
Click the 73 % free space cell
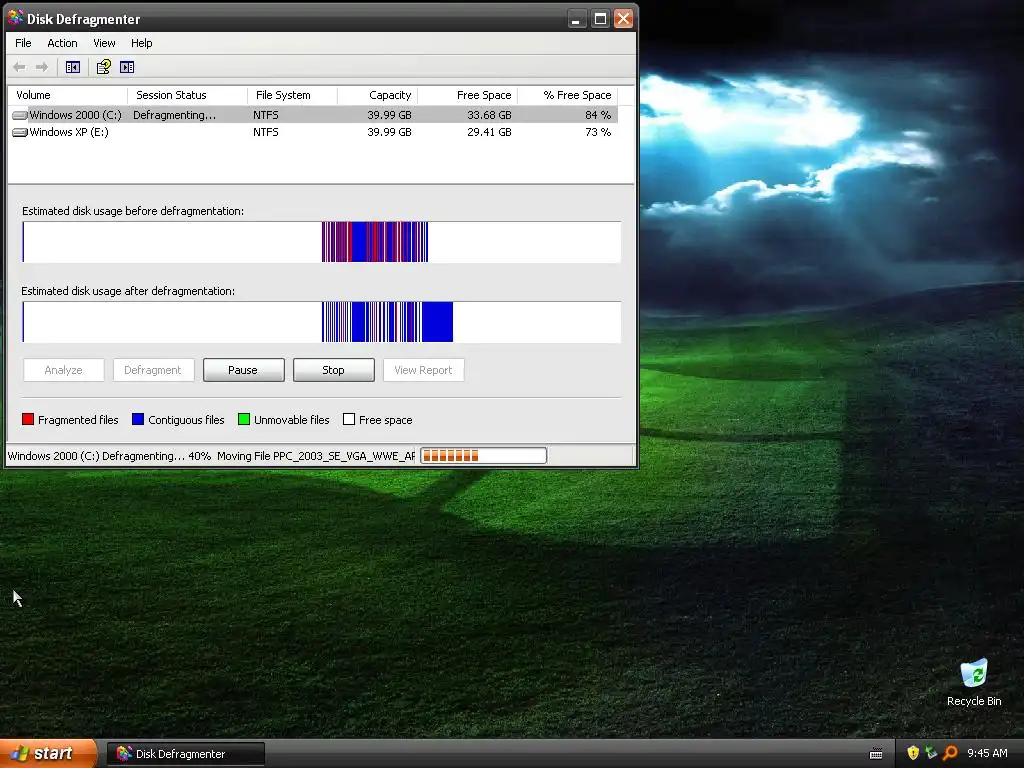(x=598, y=132)
